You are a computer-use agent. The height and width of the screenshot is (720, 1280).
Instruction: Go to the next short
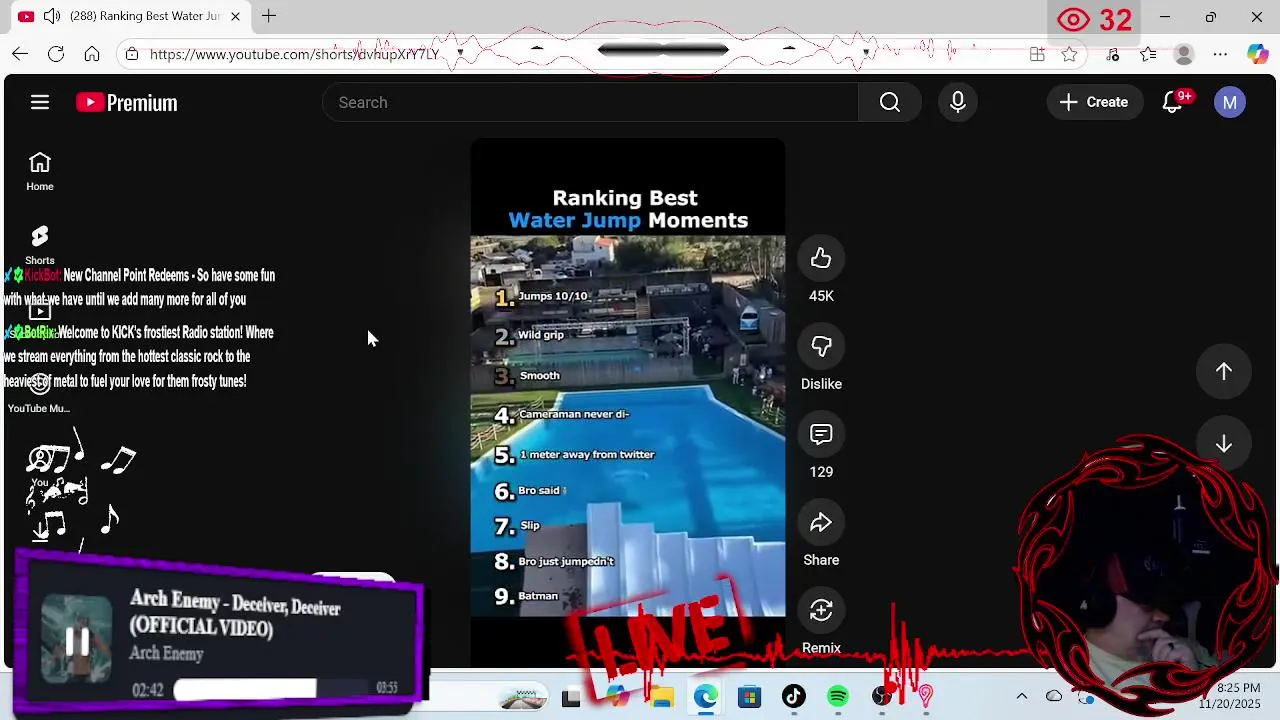click(x=1224, y=444)
